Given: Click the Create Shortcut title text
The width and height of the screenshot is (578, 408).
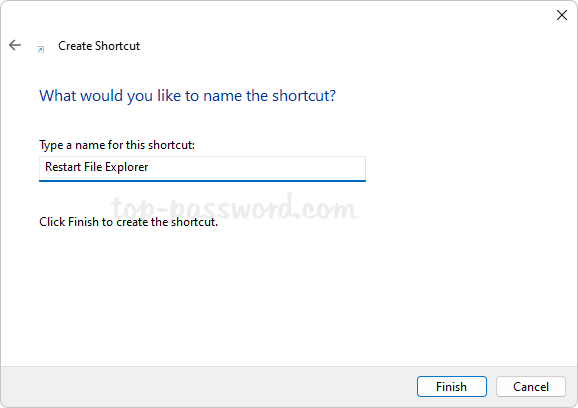Looking at the screenshot, I should point(99,46).
